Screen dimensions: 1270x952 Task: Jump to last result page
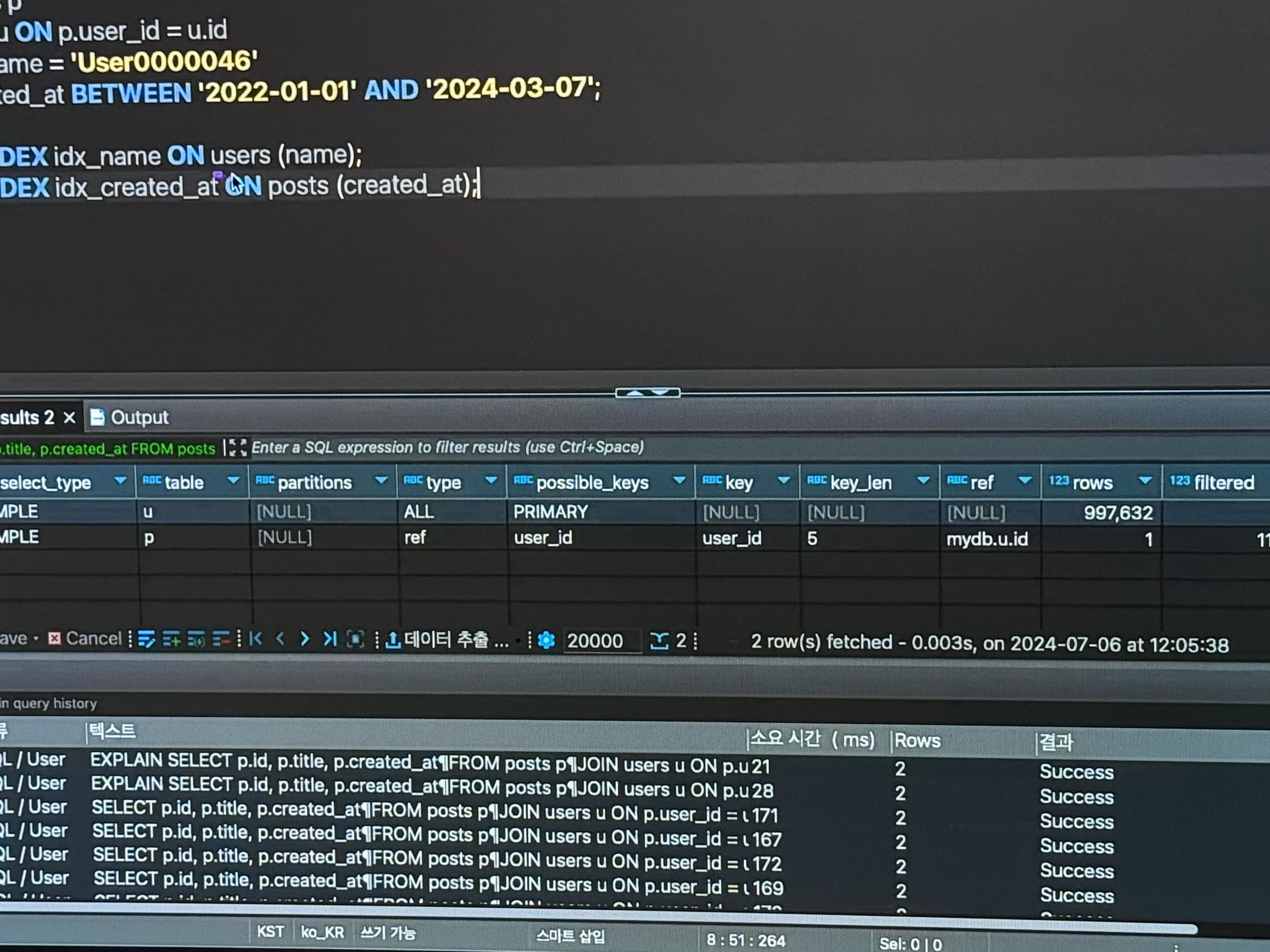pyautogui.click(x=330, y=639)
